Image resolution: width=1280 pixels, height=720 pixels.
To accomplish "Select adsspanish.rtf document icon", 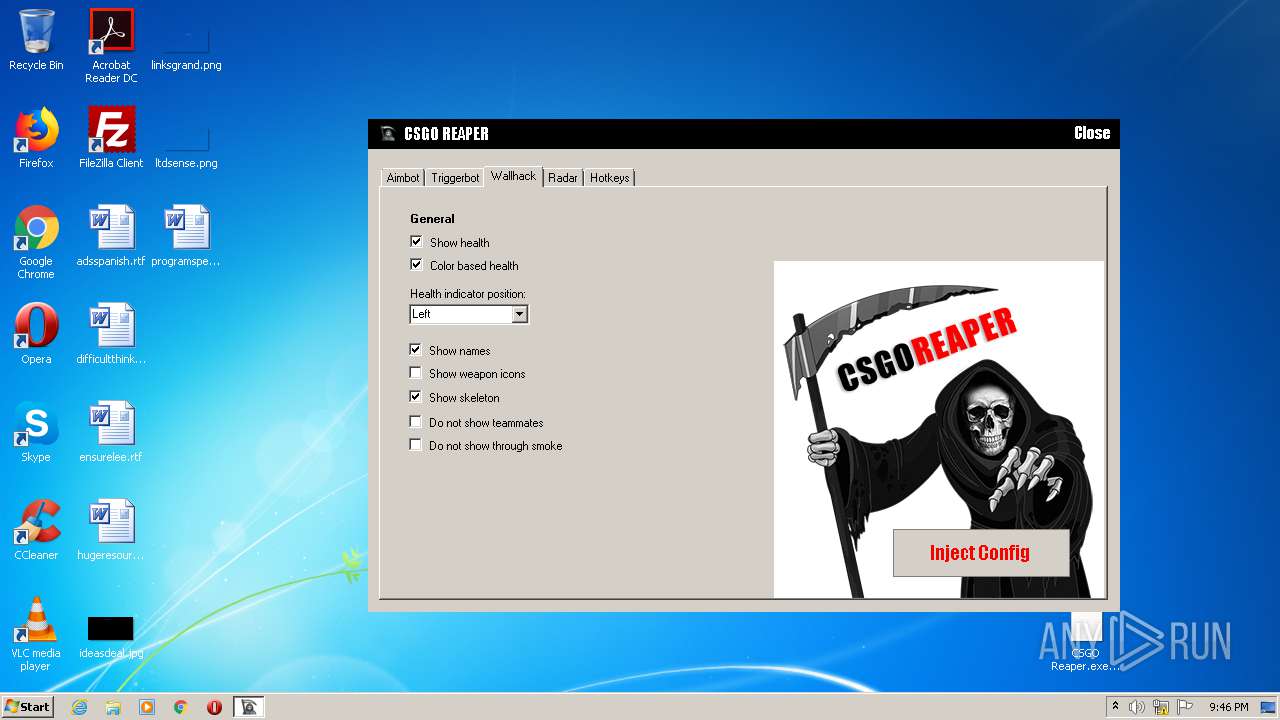I will click(111, 236).
